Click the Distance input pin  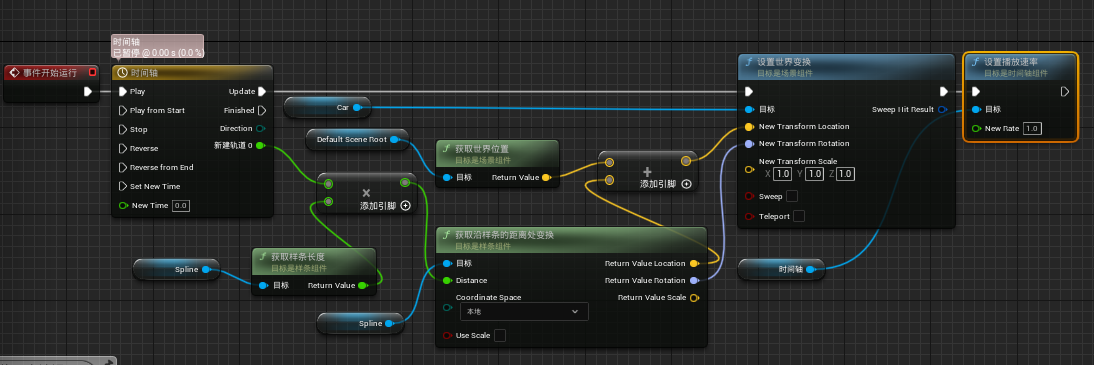click(x=447, y=281)
